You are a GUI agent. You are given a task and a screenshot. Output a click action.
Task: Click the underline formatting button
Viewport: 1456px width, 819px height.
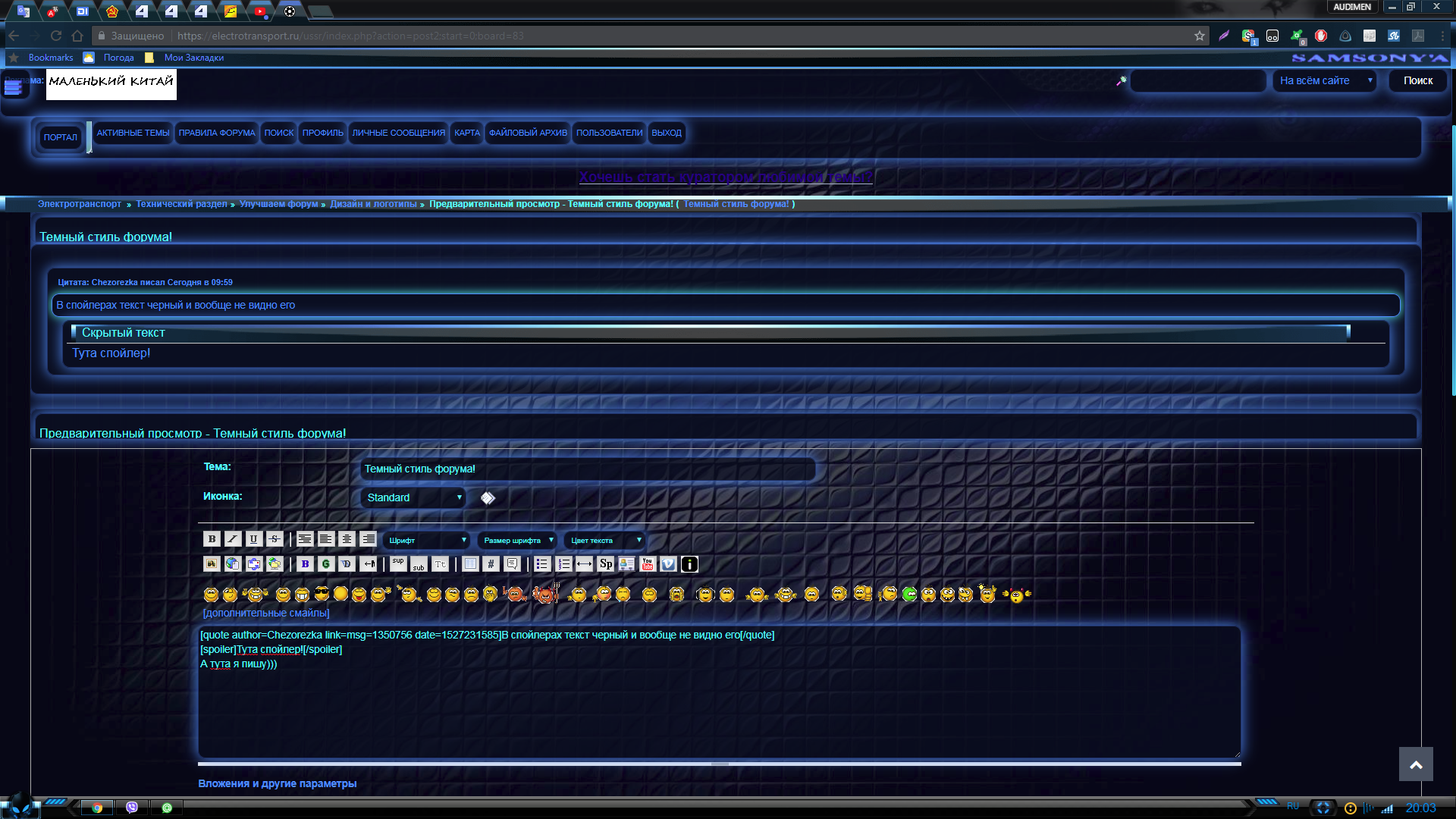(253, 539)
